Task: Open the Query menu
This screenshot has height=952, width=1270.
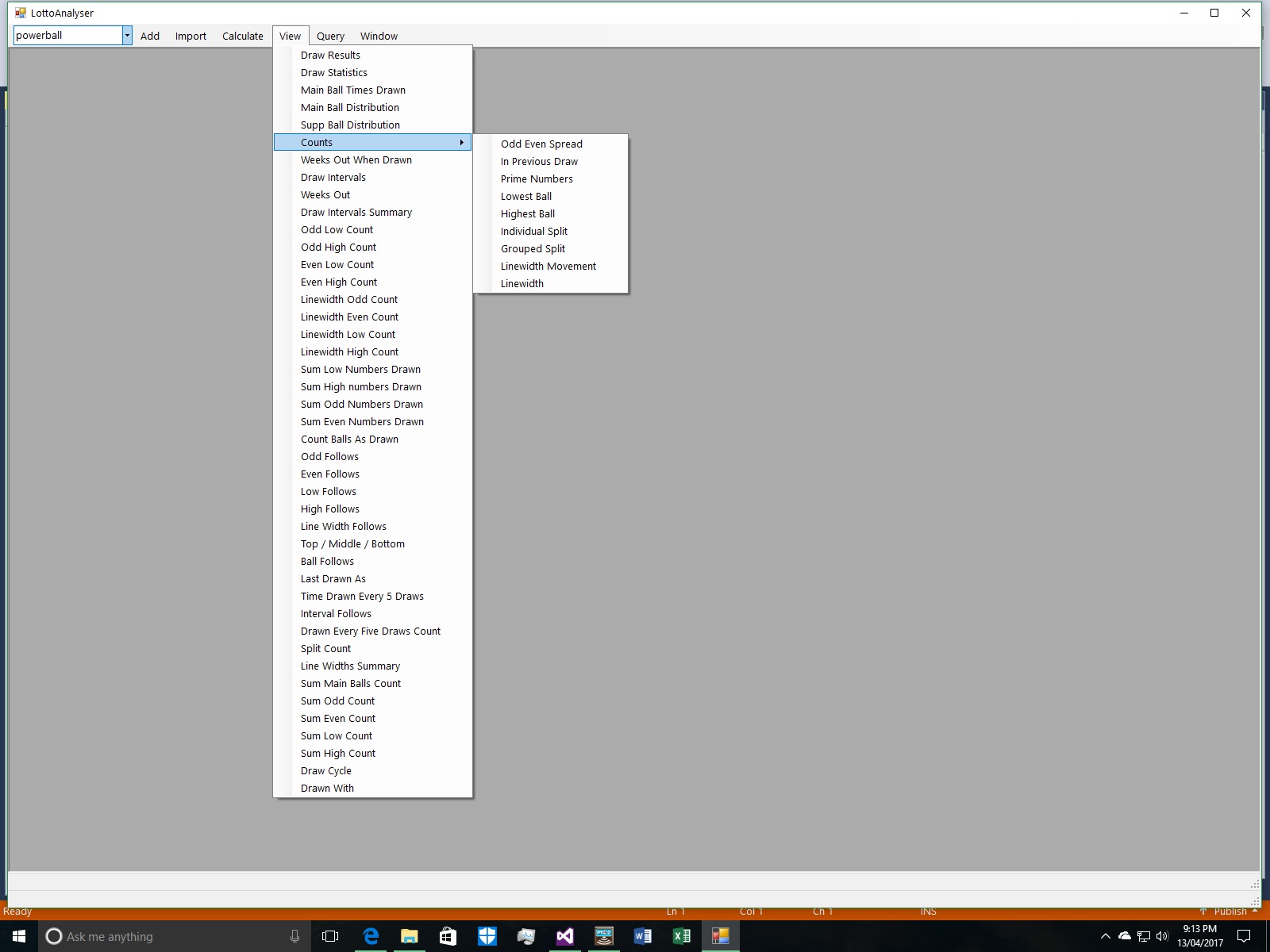Action: pos(330,36)
